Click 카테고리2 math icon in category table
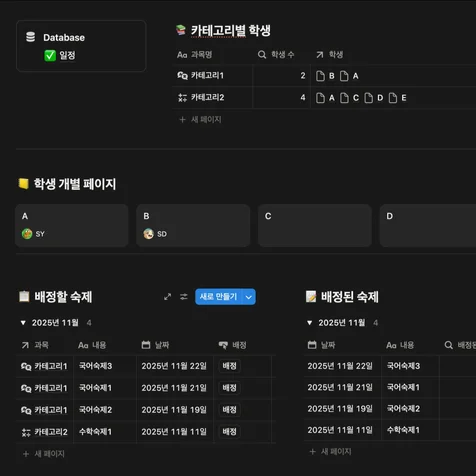 [x=182, y=97]
